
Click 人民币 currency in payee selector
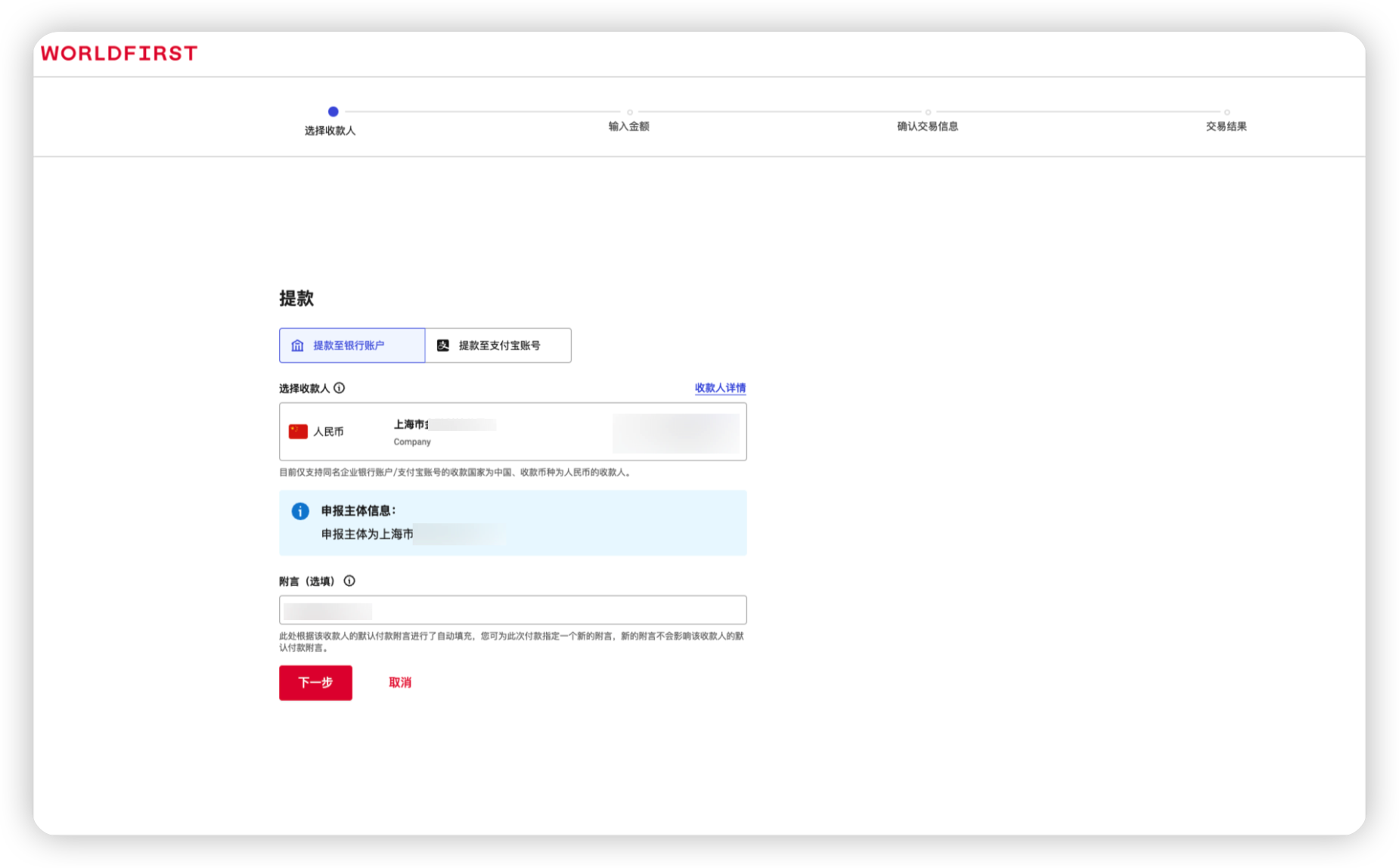pos(328,432)
